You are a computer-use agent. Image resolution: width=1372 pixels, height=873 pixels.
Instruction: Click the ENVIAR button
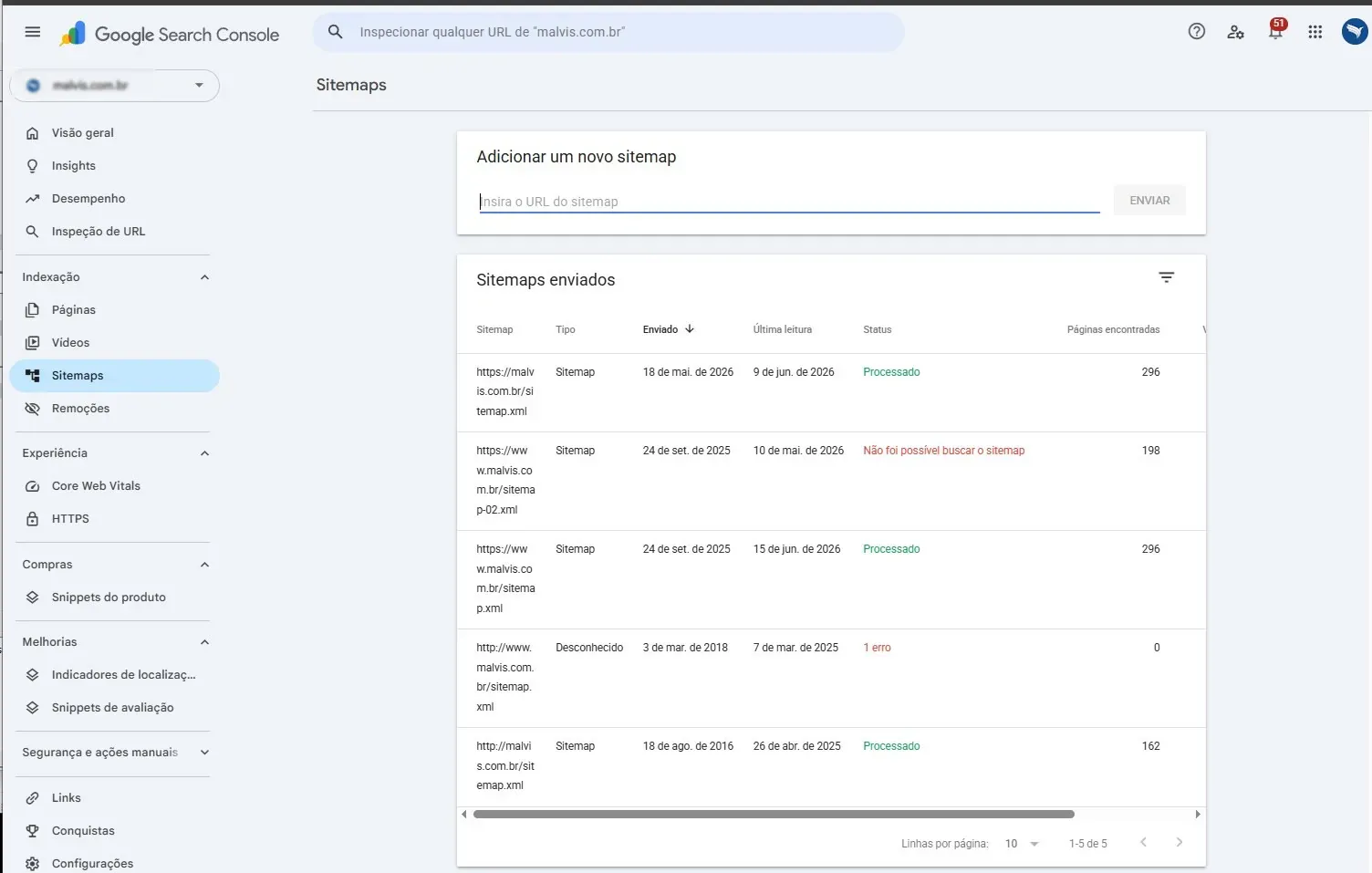pos(1149,201)
